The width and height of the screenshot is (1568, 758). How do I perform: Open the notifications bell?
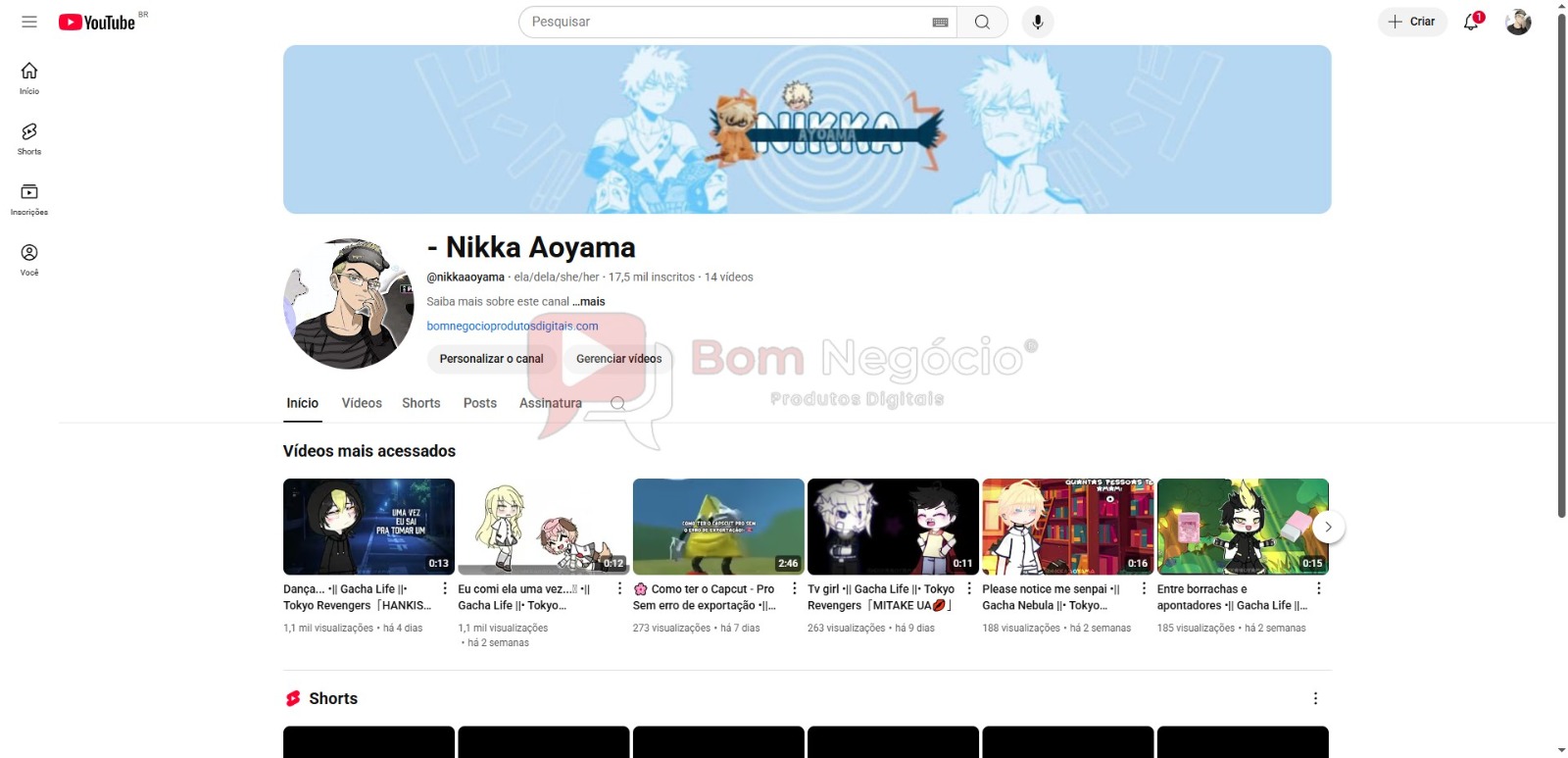(x=1471, y=22)
